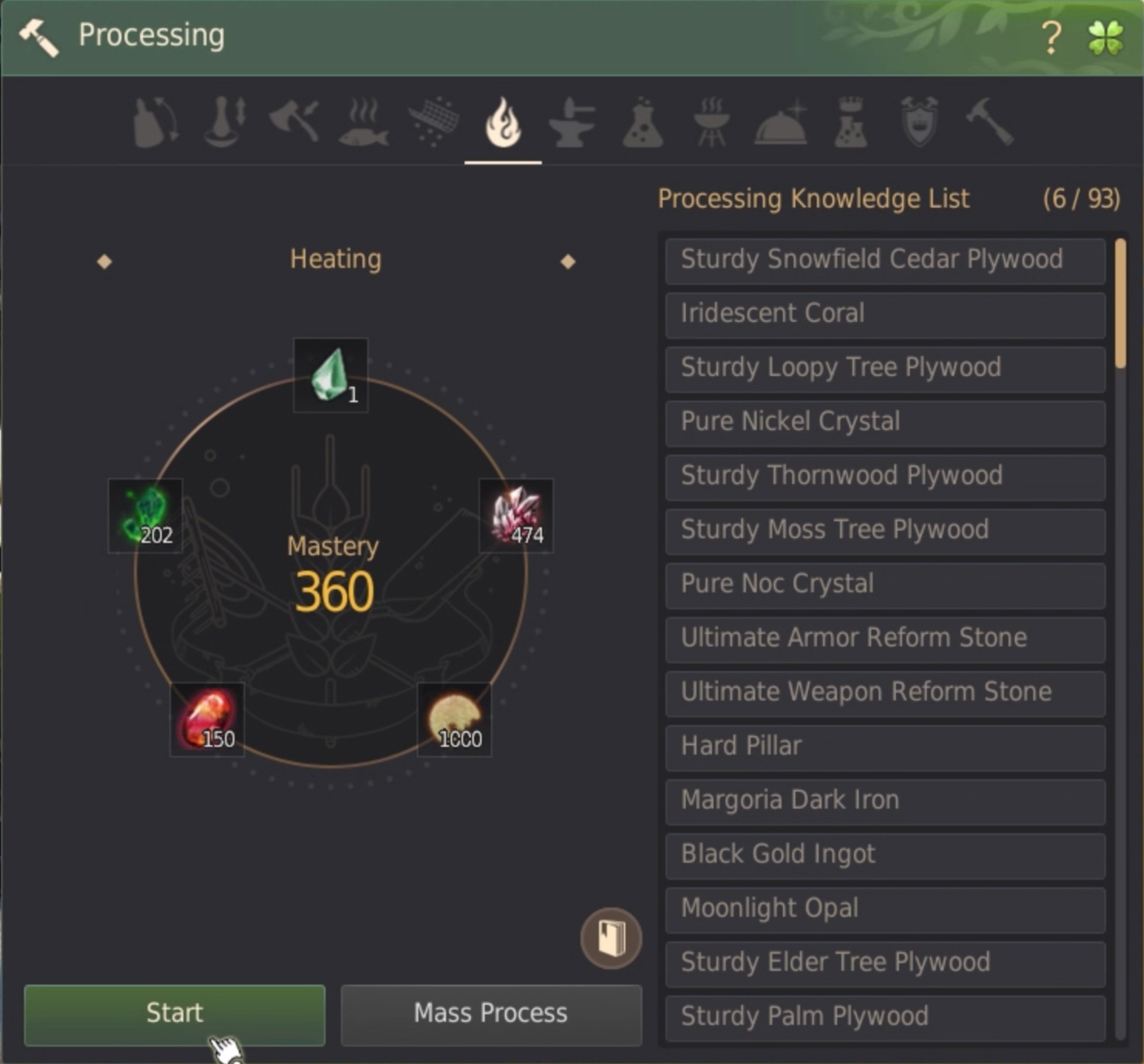This screenshot has width=1144, height=1064.
Task: Open the help question mark icon
Action: point(1051,38)
